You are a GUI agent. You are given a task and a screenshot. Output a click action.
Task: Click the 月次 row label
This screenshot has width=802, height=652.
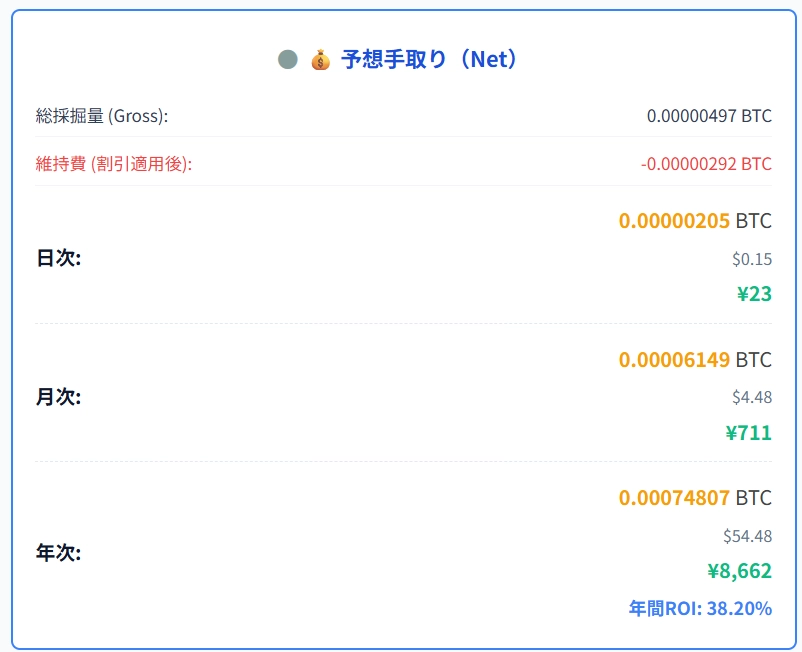click(x=58, y=397)
